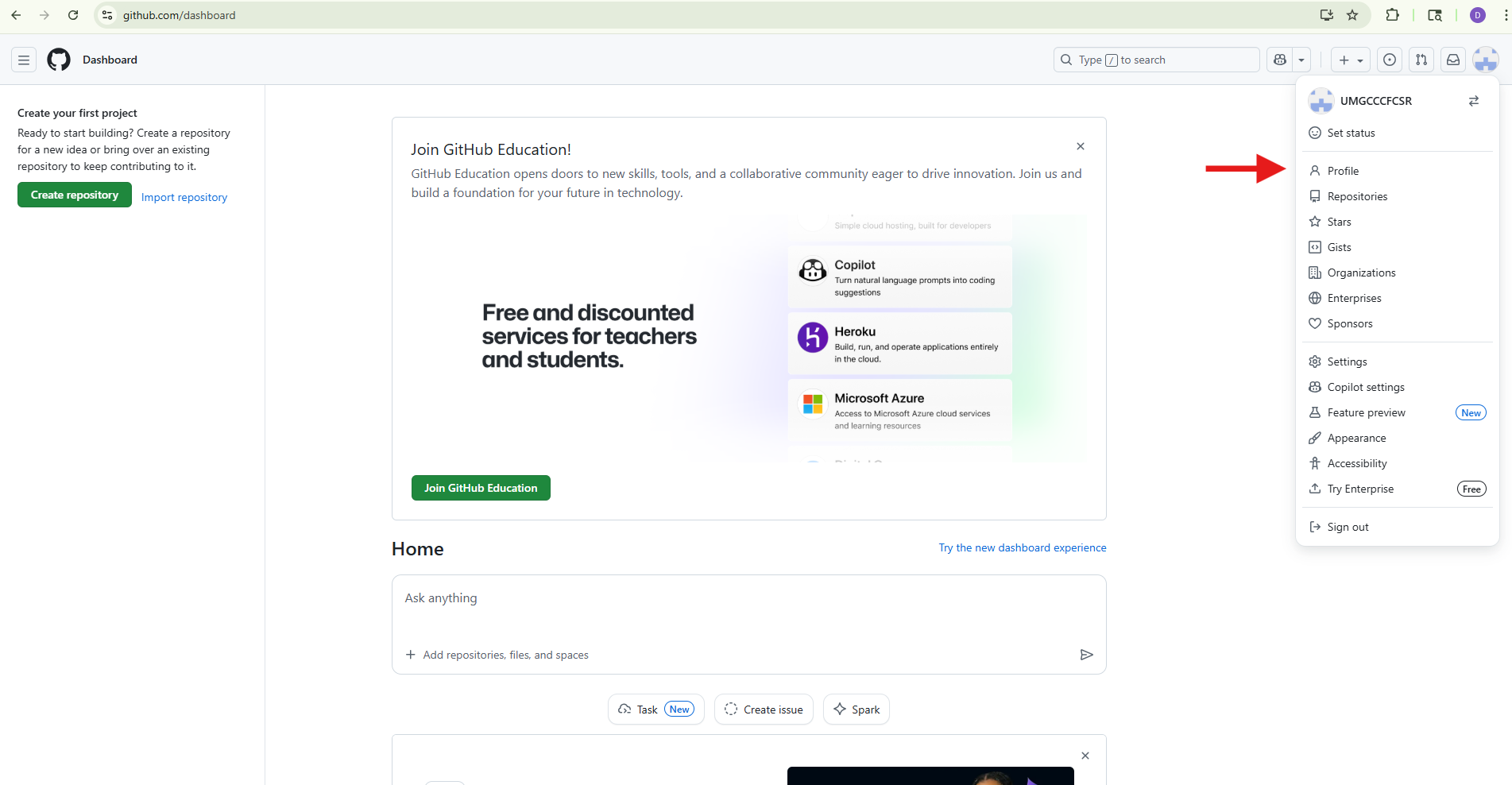Click the Create repository button
1512x785 pixels.
click(x=75, y=195)
